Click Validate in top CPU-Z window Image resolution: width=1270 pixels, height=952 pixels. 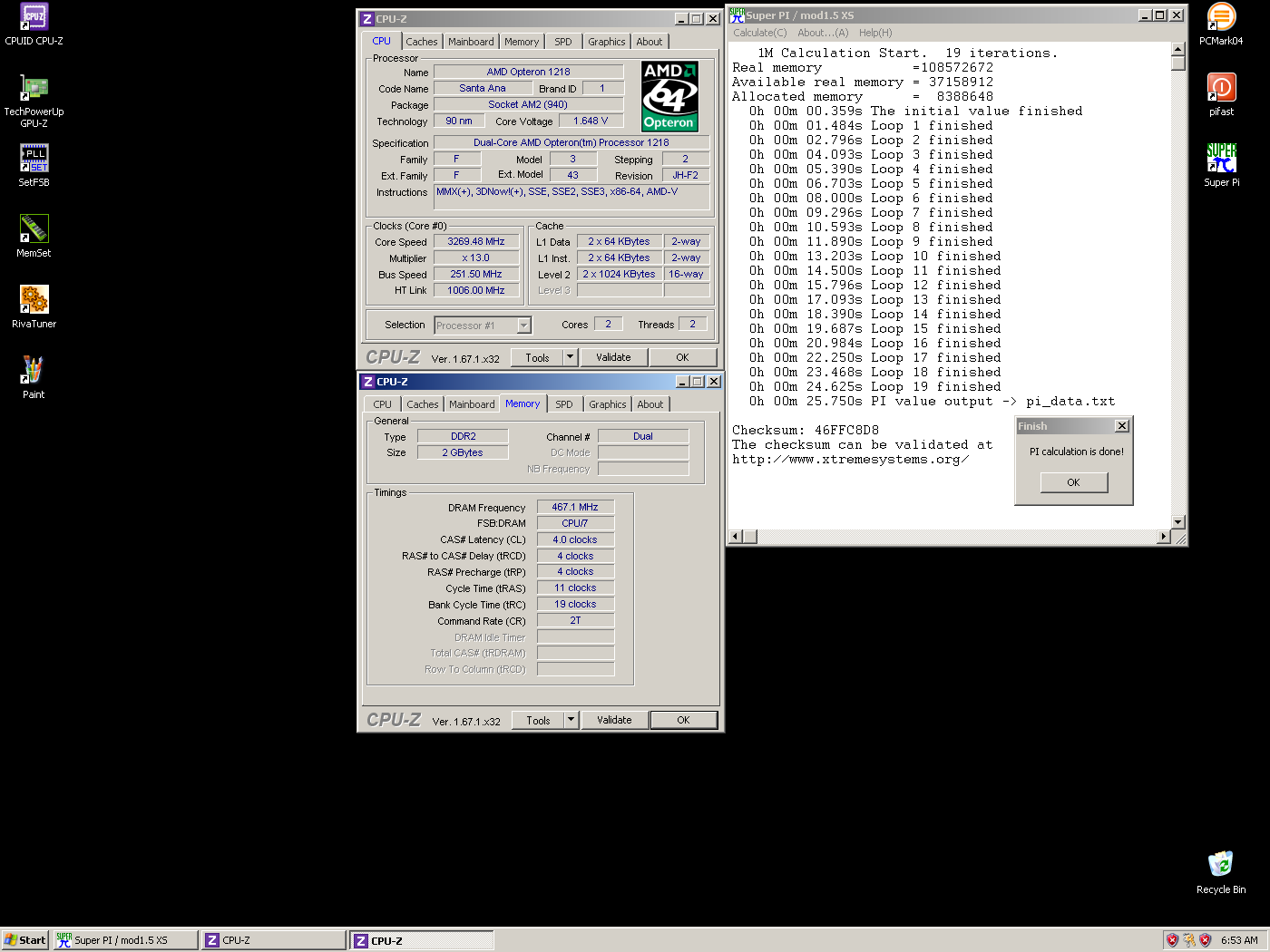[x=613, y=357]
